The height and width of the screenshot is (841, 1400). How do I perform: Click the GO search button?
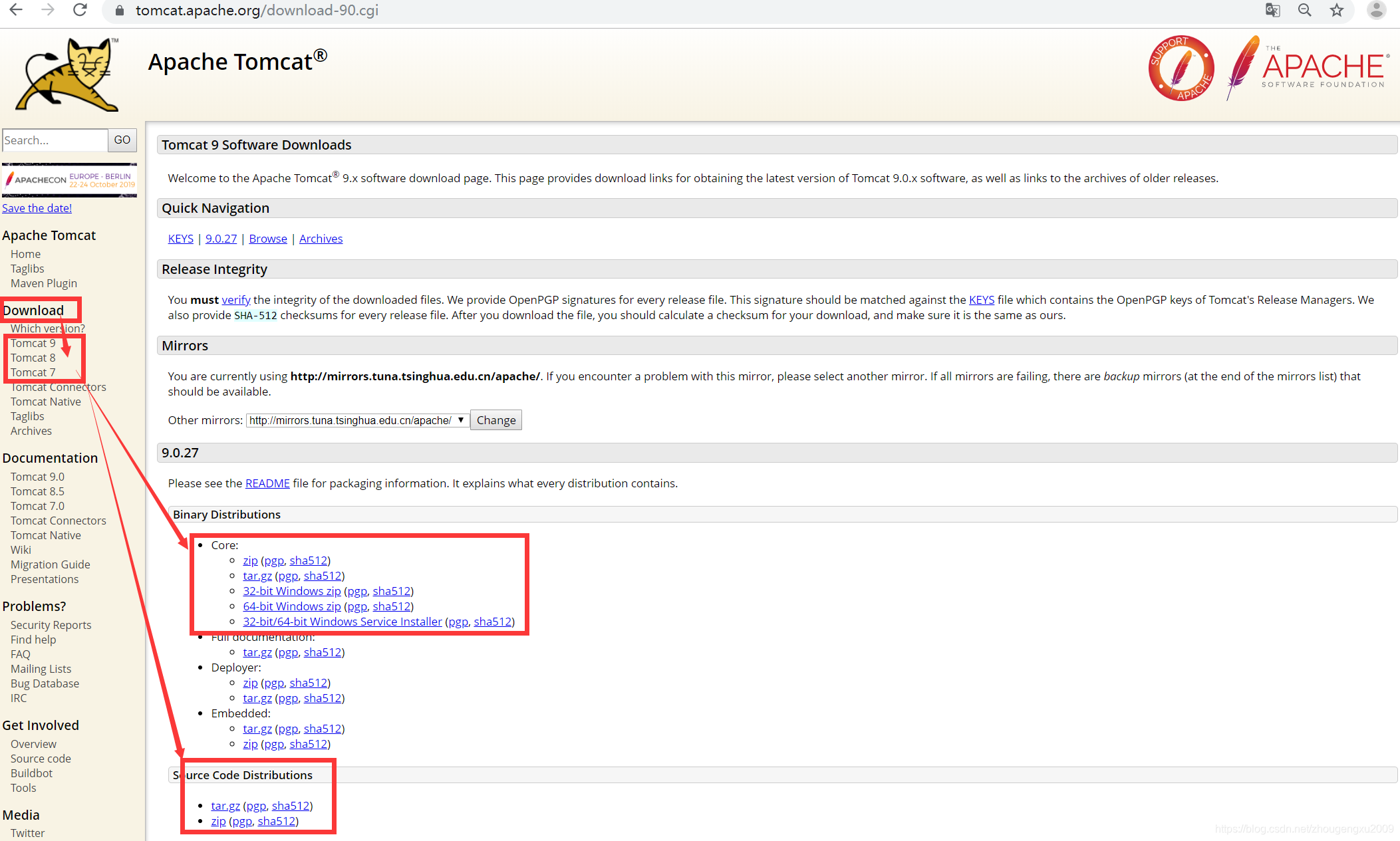pyautogui.click(x=122, y=140)
